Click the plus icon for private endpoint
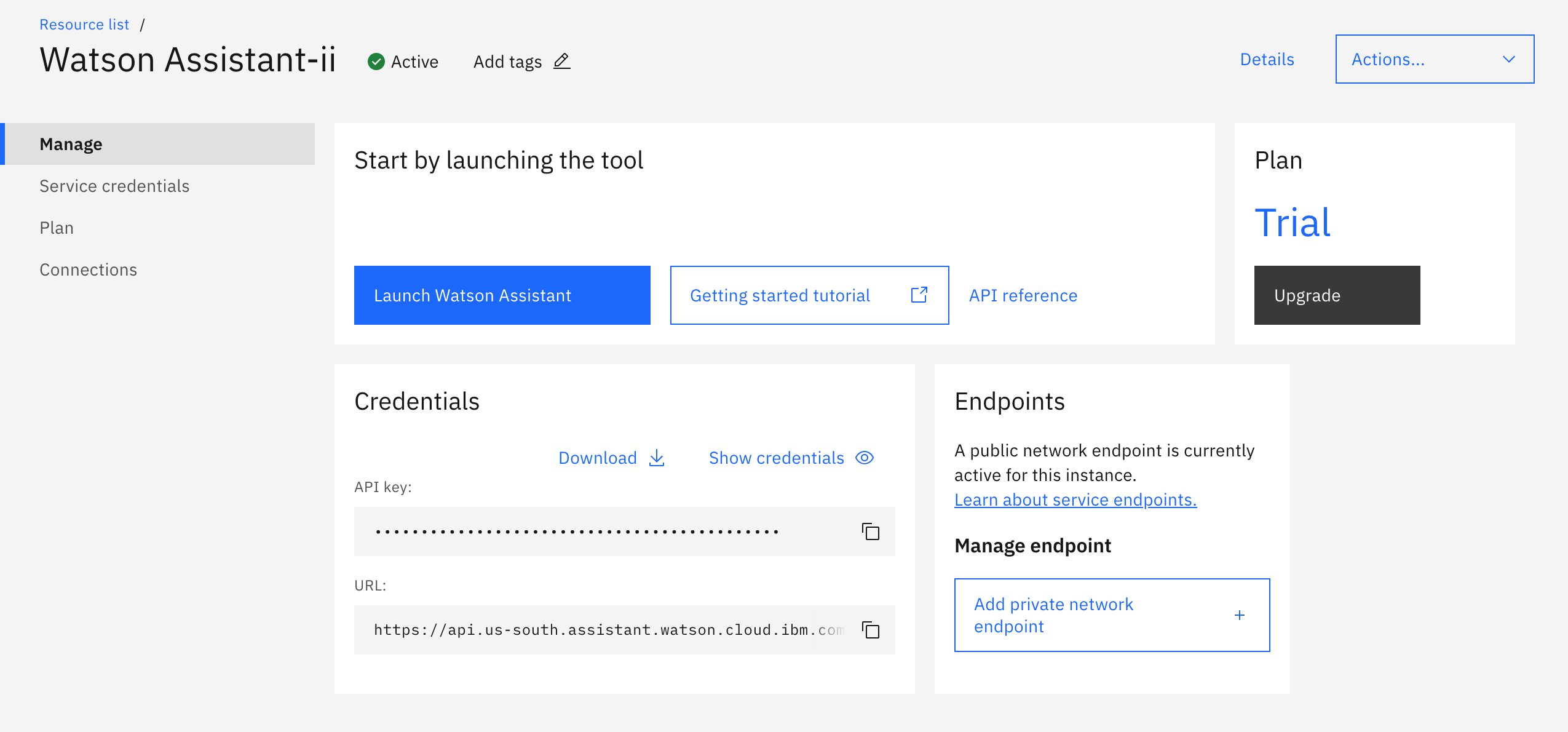Viewport: 1568px width, 732px height. [1239, 615]
